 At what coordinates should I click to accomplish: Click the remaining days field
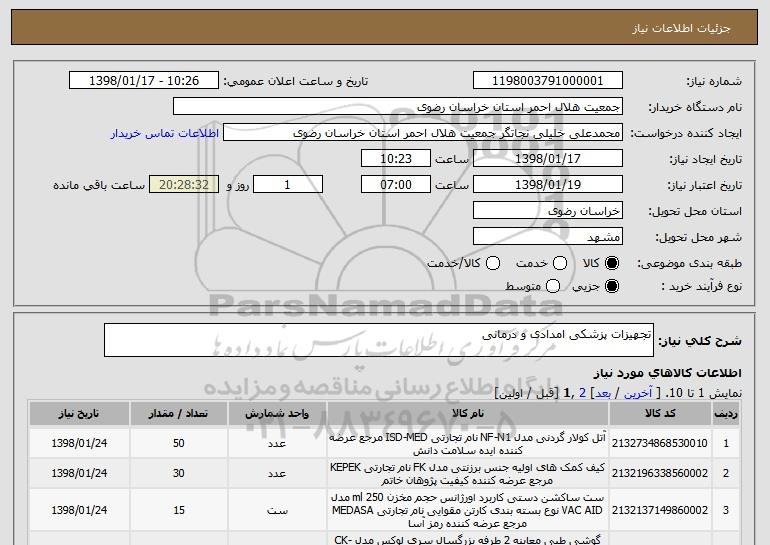[288, 185]
